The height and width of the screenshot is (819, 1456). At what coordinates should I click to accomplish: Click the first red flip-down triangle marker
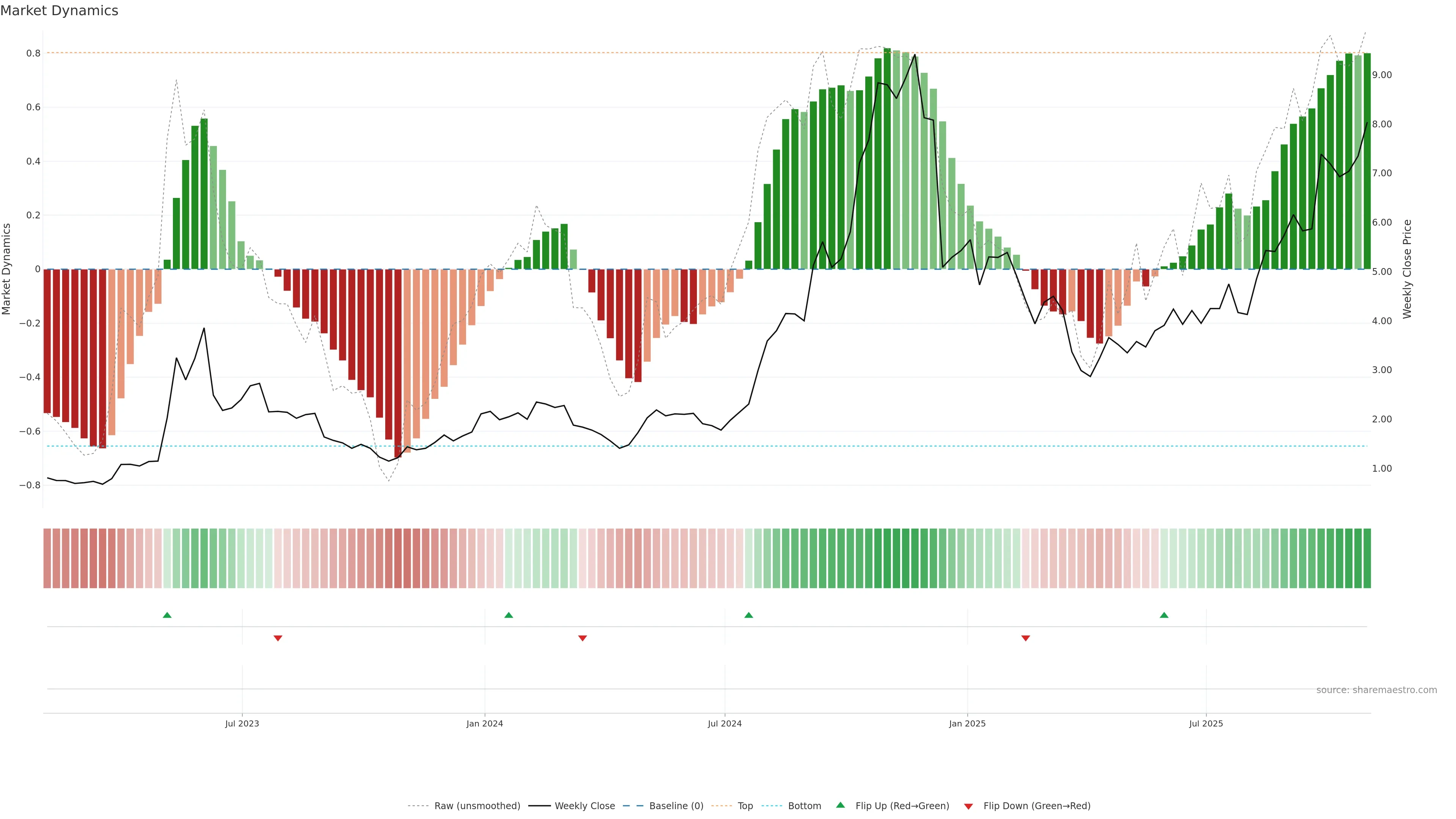click(x=278, y=638)
